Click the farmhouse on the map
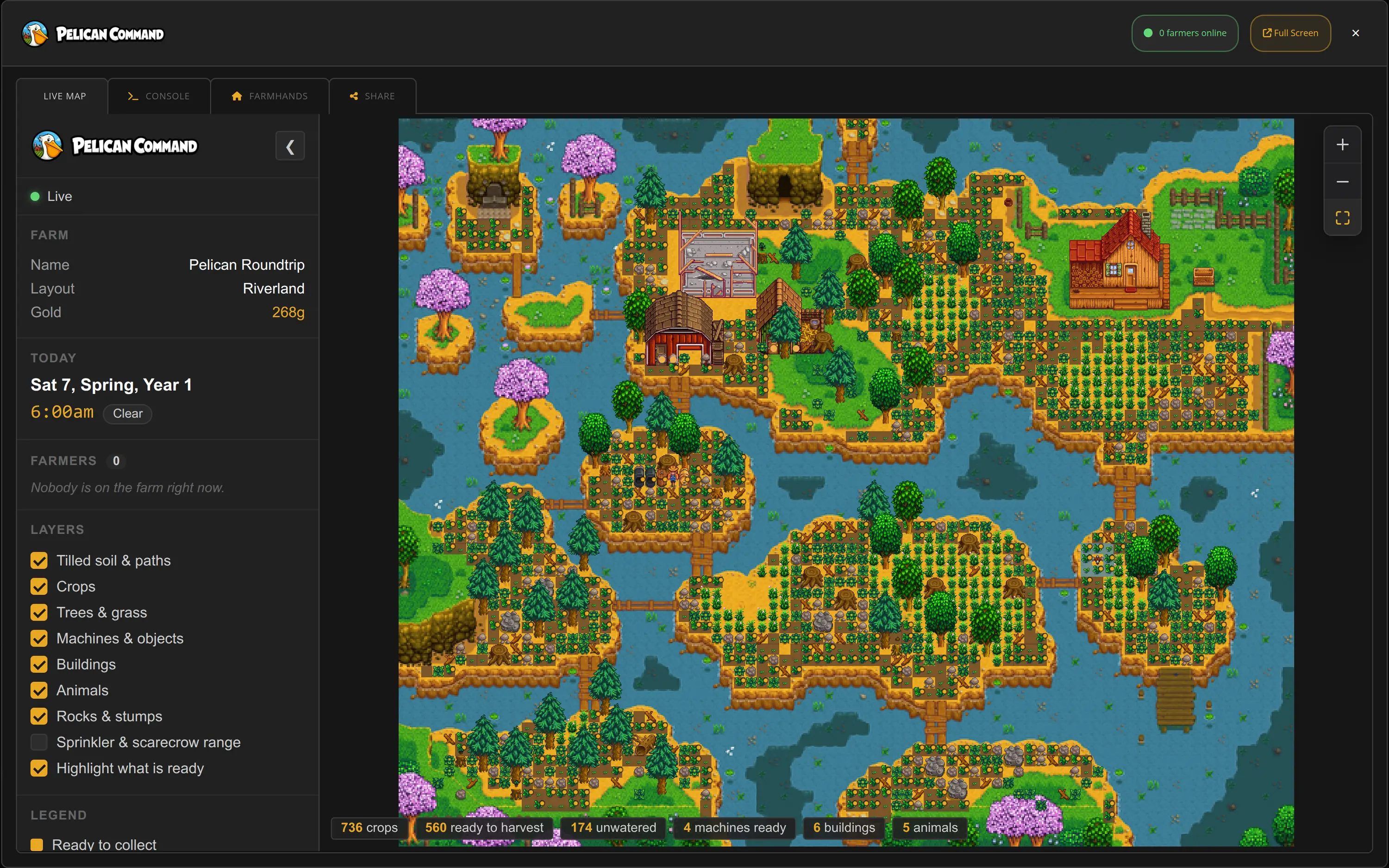The width and height of the screenshot is (1389, 868). click(x=1119, y=261)
